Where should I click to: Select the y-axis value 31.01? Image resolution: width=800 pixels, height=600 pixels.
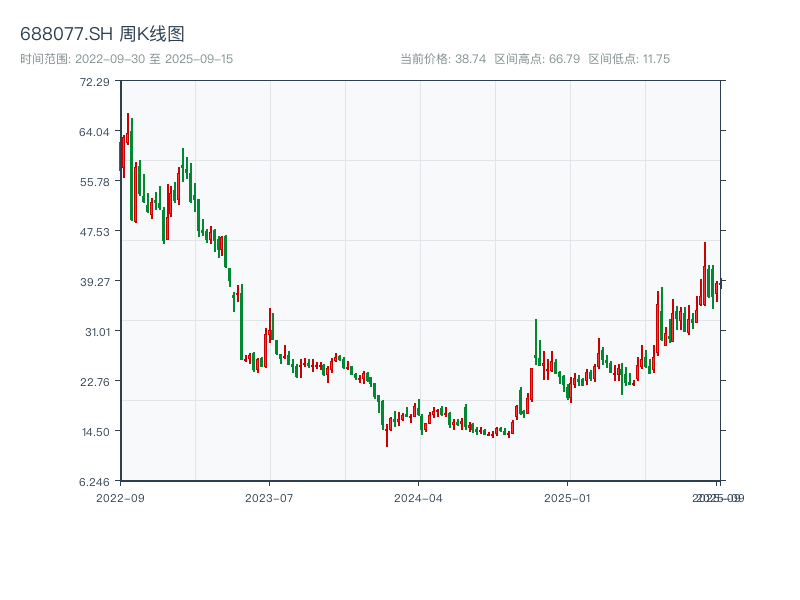tap(97, 332)
